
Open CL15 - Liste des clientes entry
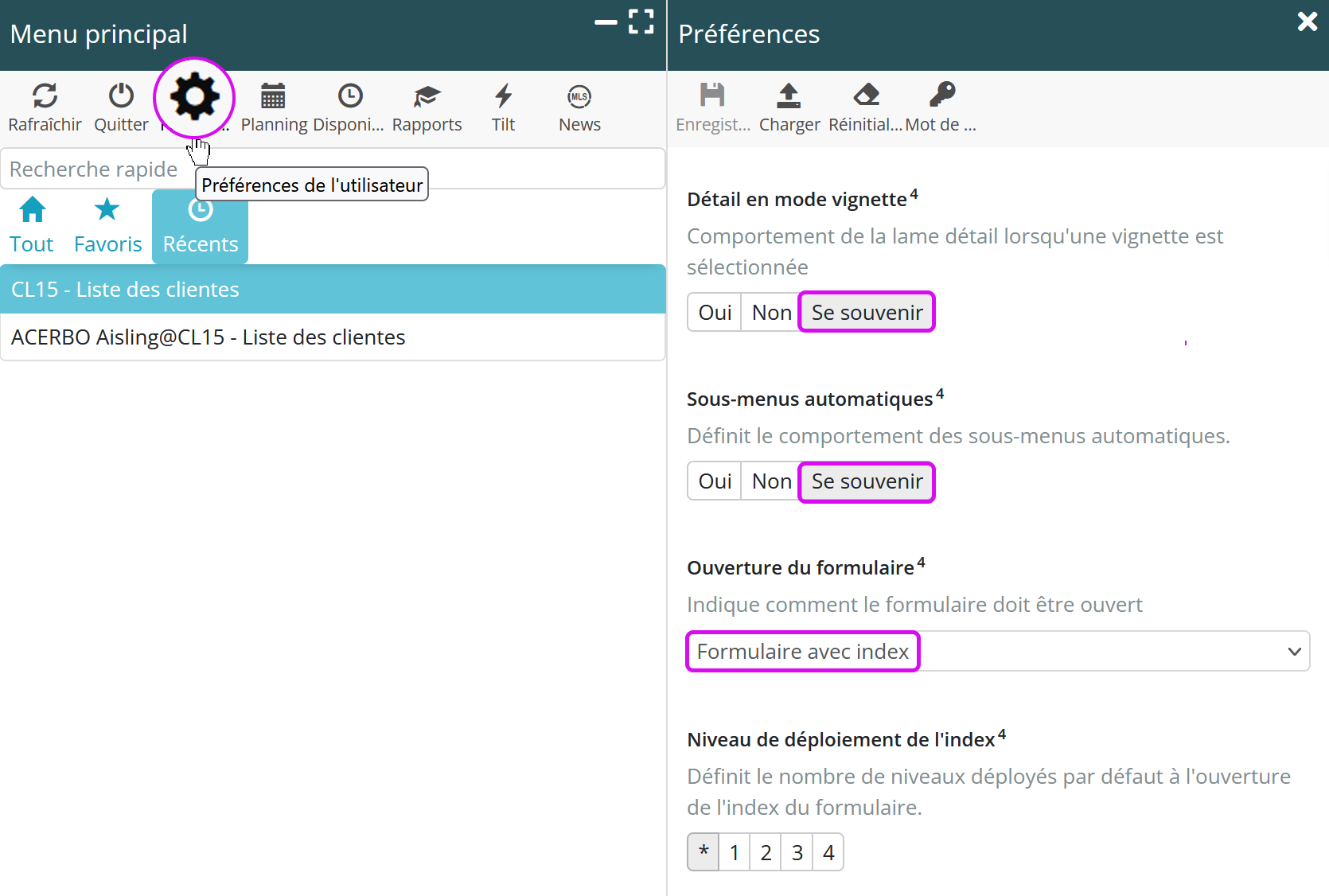(333, 290)
